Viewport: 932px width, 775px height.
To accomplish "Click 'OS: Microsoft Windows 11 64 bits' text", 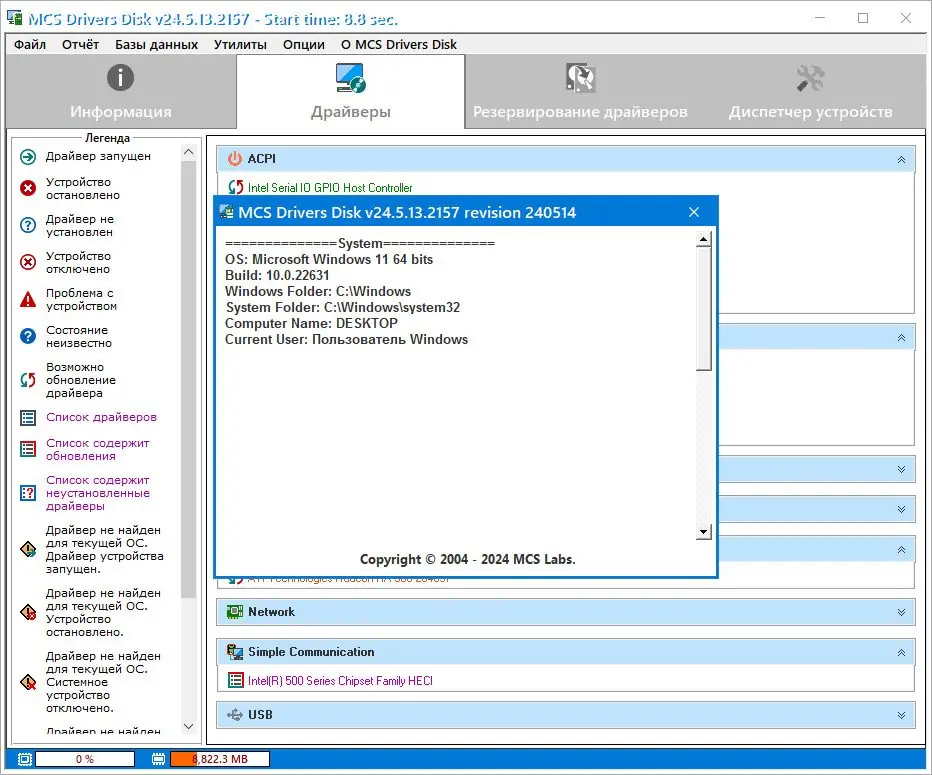I will pyautogui.click(x=329, y=259).
